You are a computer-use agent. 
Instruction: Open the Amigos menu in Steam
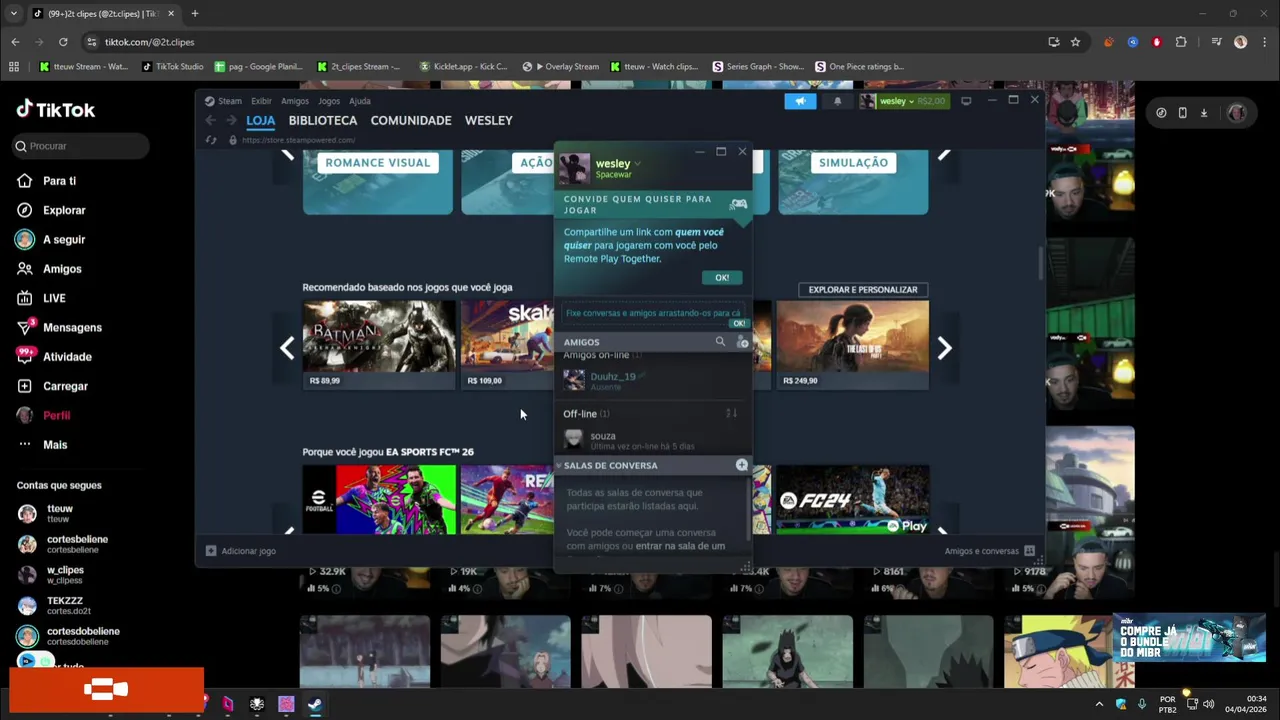pos(295,101)
